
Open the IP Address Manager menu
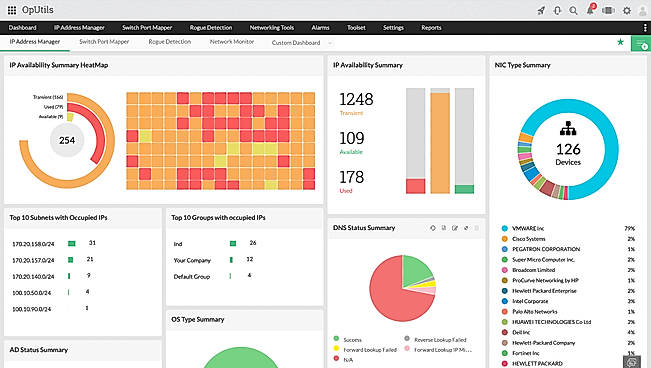(79, 28)
